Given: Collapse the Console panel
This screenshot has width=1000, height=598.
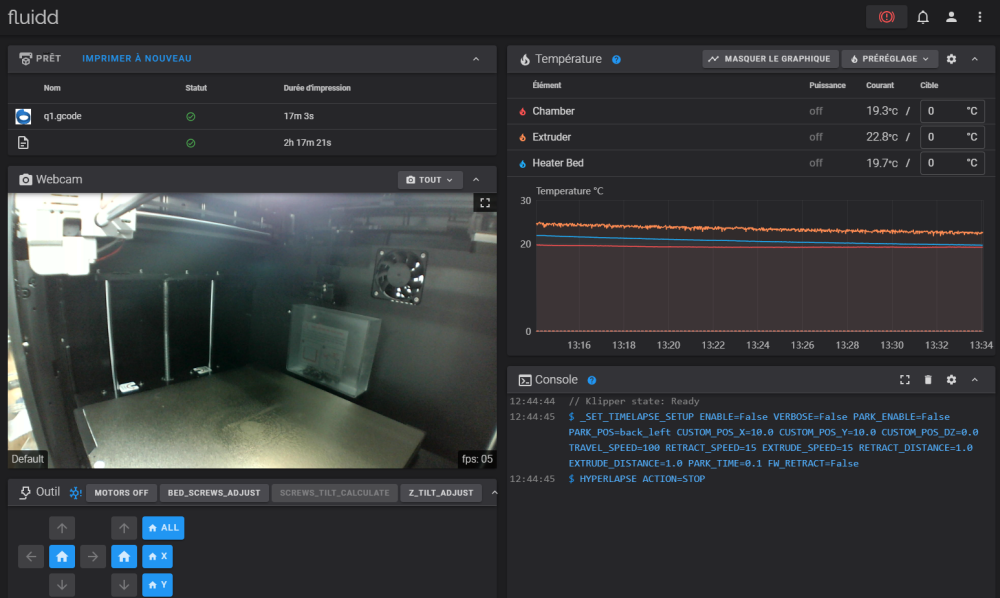Looking at the screenshot, I should point(975,380).
